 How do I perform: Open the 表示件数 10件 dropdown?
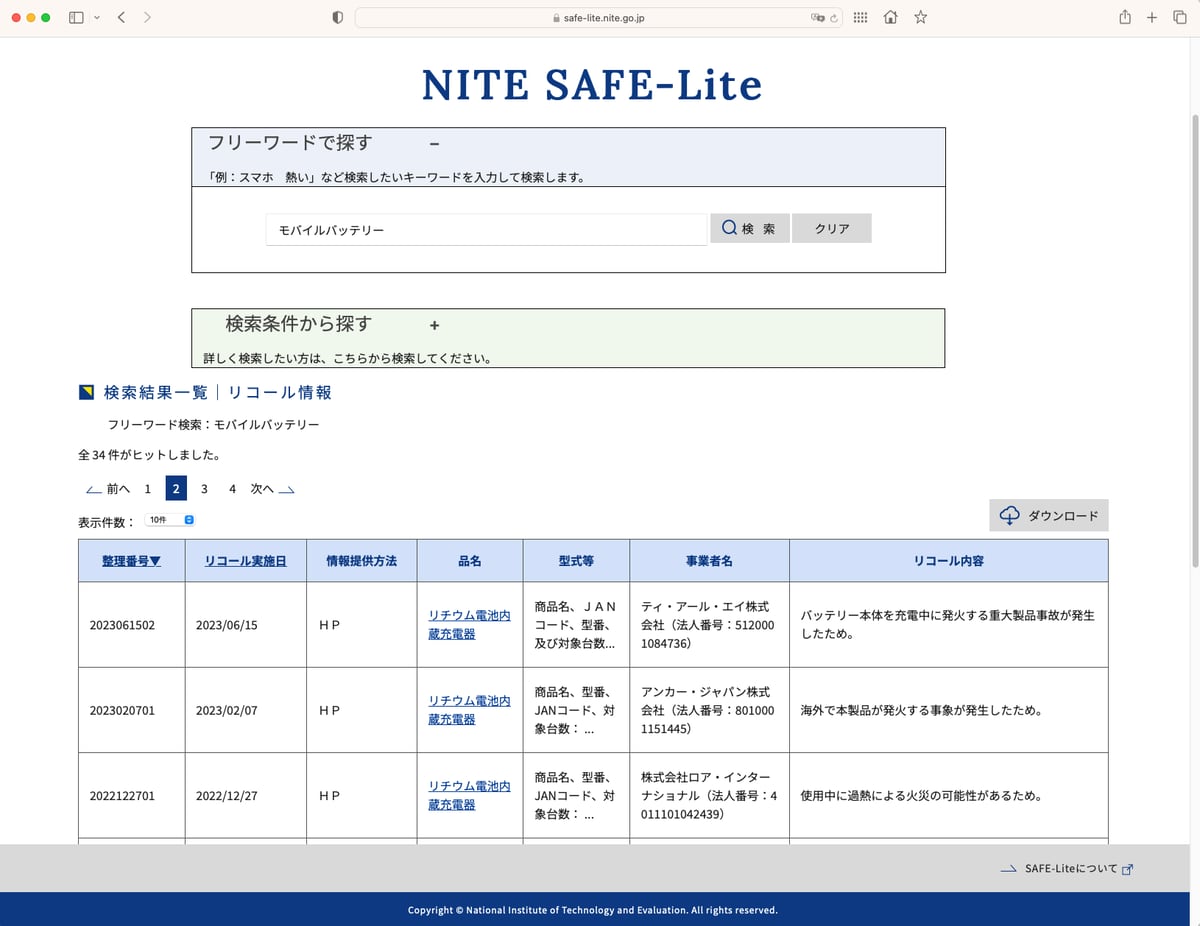170,520
